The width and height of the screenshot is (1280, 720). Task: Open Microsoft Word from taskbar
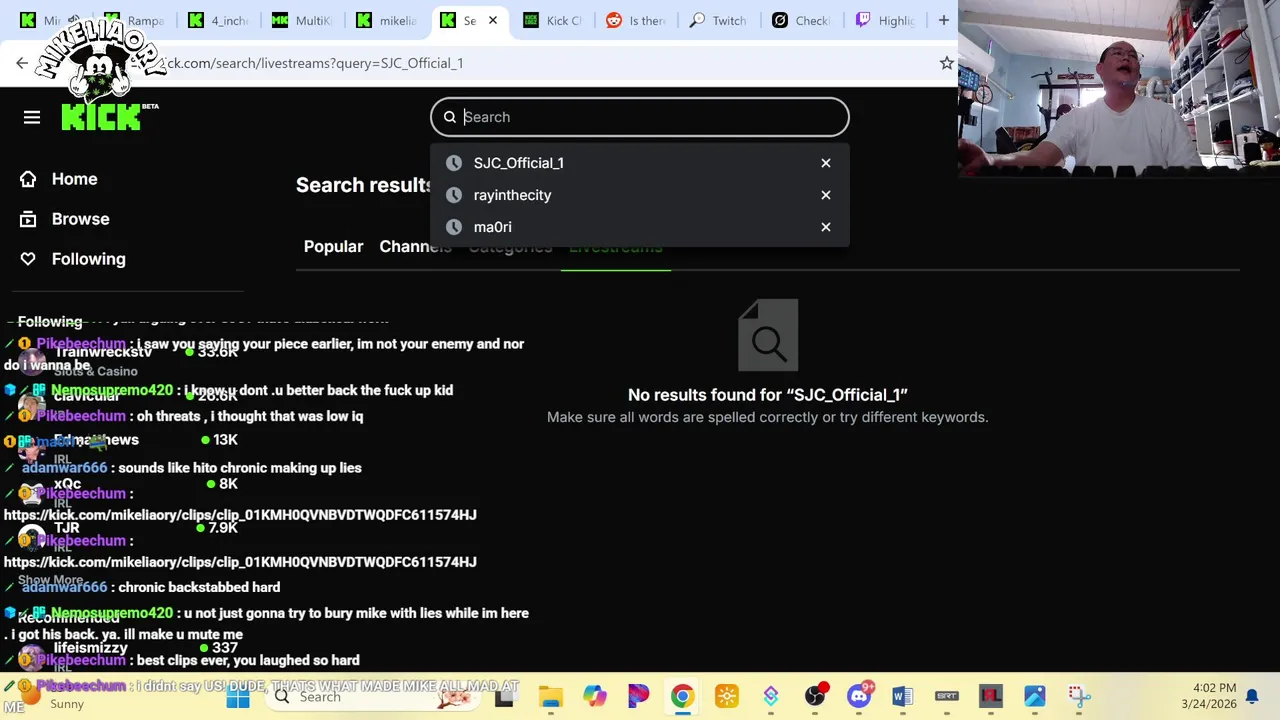[x=902, y=697]
